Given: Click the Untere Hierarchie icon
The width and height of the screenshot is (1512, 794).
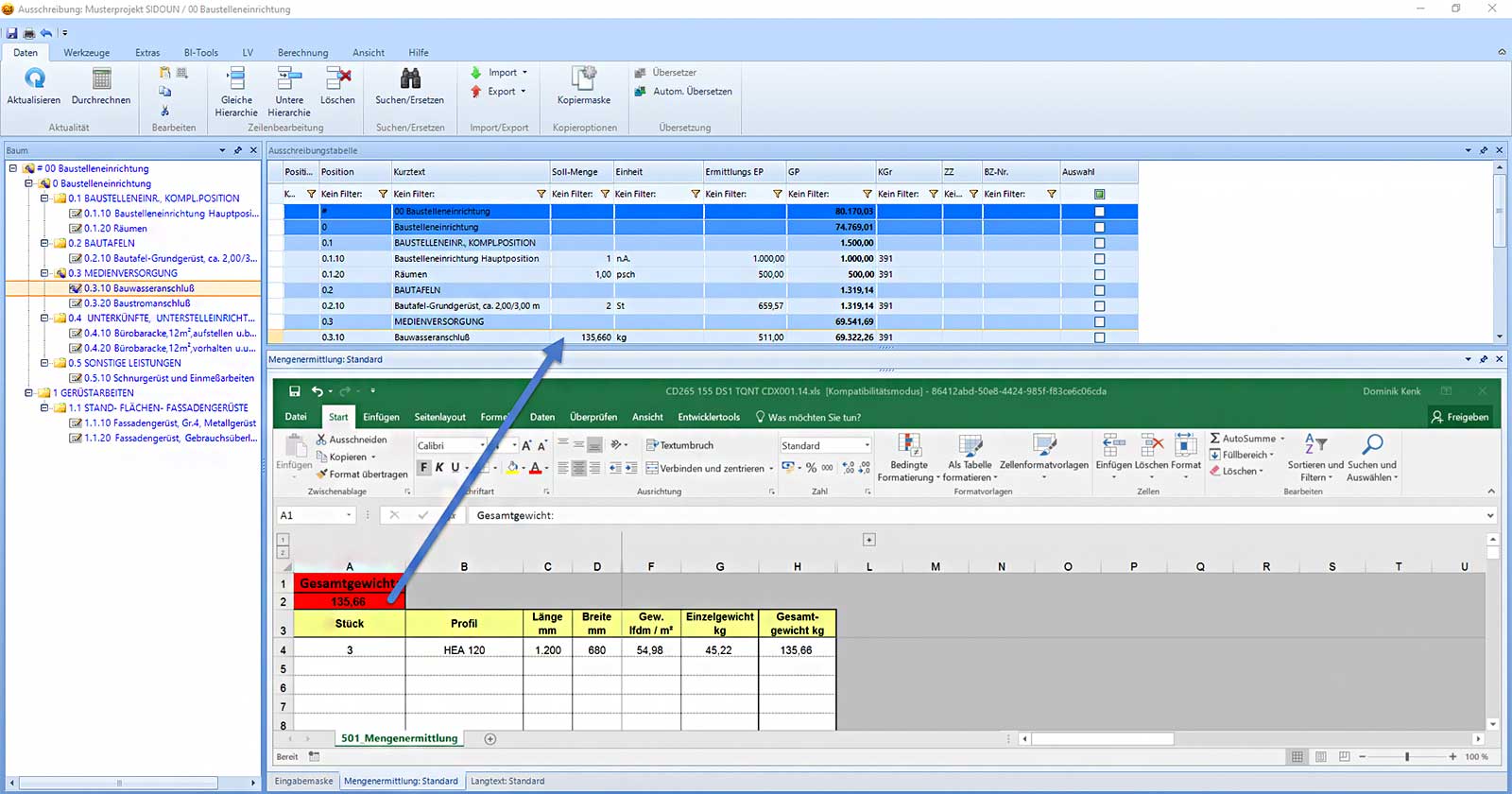Looking at the screenshot, I should point(289,79).
